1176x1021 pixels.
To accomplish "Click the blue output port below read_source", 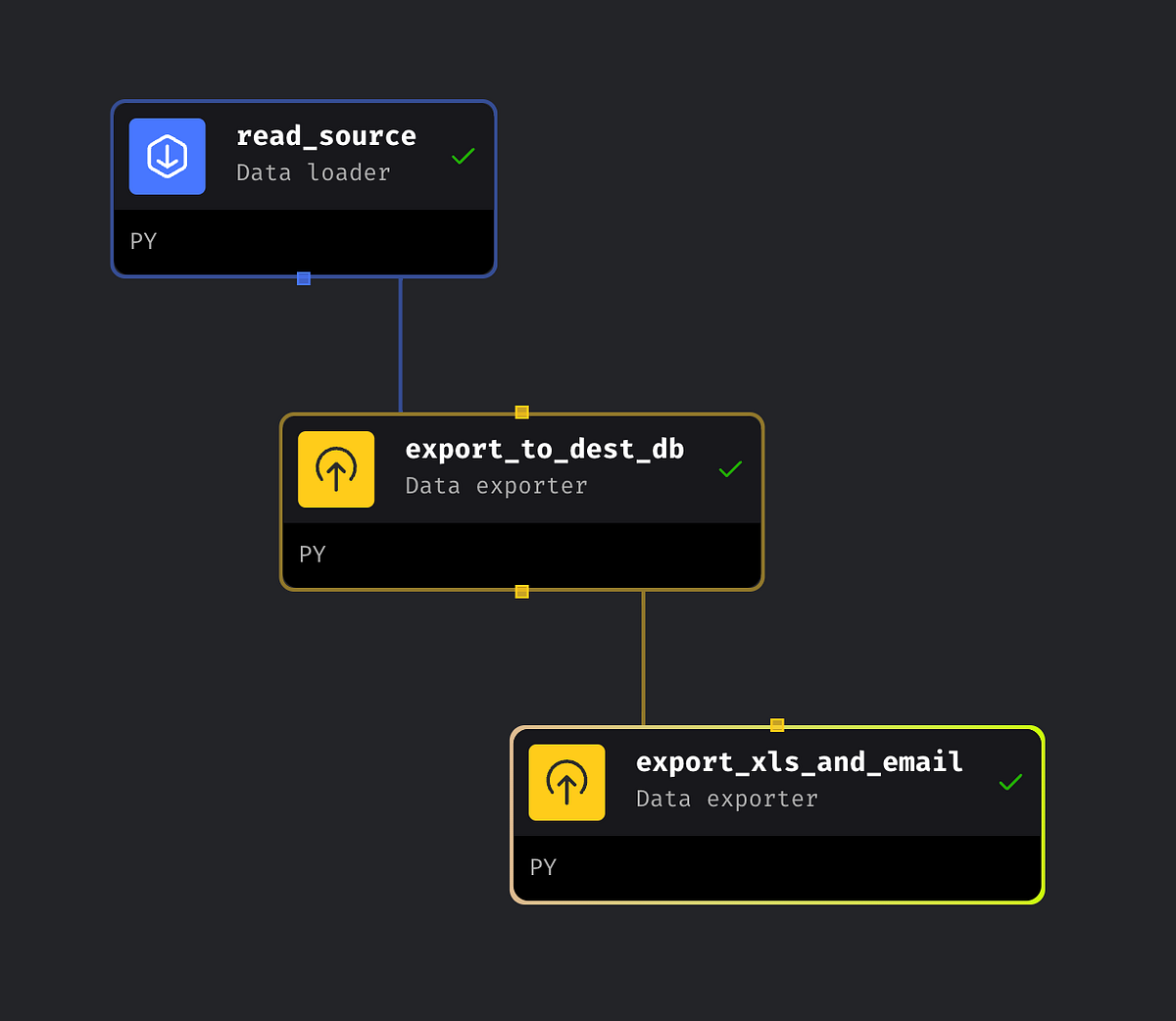I will pyautogui.click(x=304, y=278).
